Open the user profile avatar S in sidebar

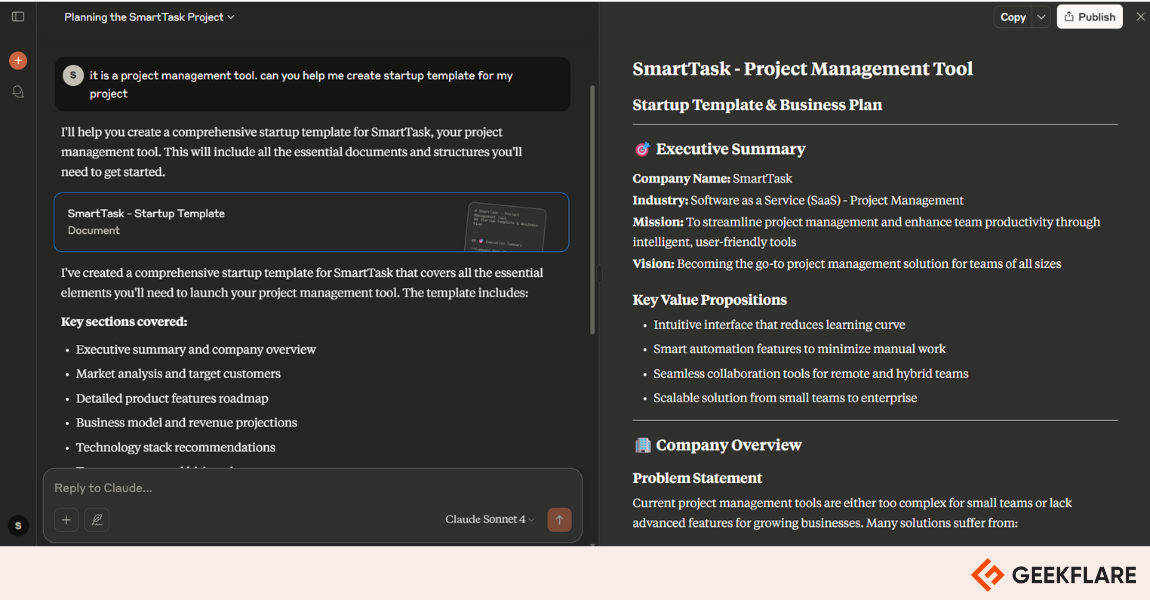18,525
